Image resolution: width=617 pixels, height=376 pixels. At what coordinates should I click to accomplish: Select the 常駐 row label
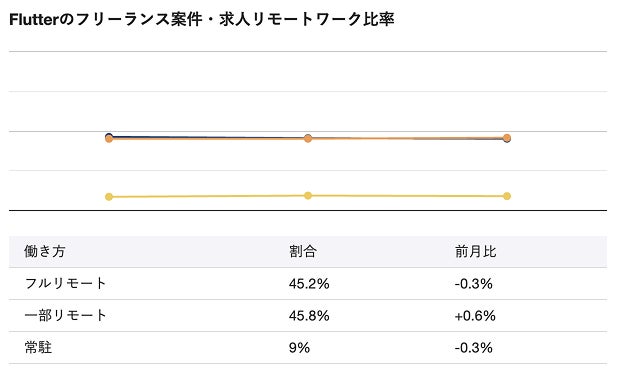(x=38, y=347)
